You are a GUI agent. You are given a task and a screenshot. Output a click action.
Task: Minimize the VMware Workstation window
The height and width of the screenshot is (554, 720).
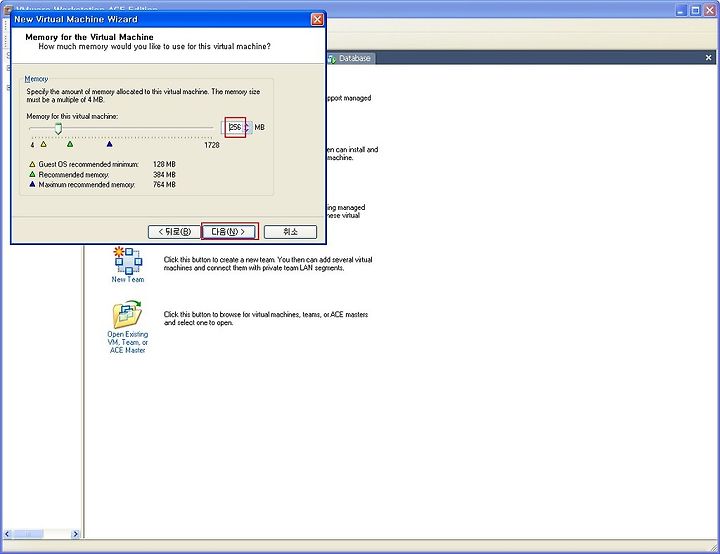[681, 10]
